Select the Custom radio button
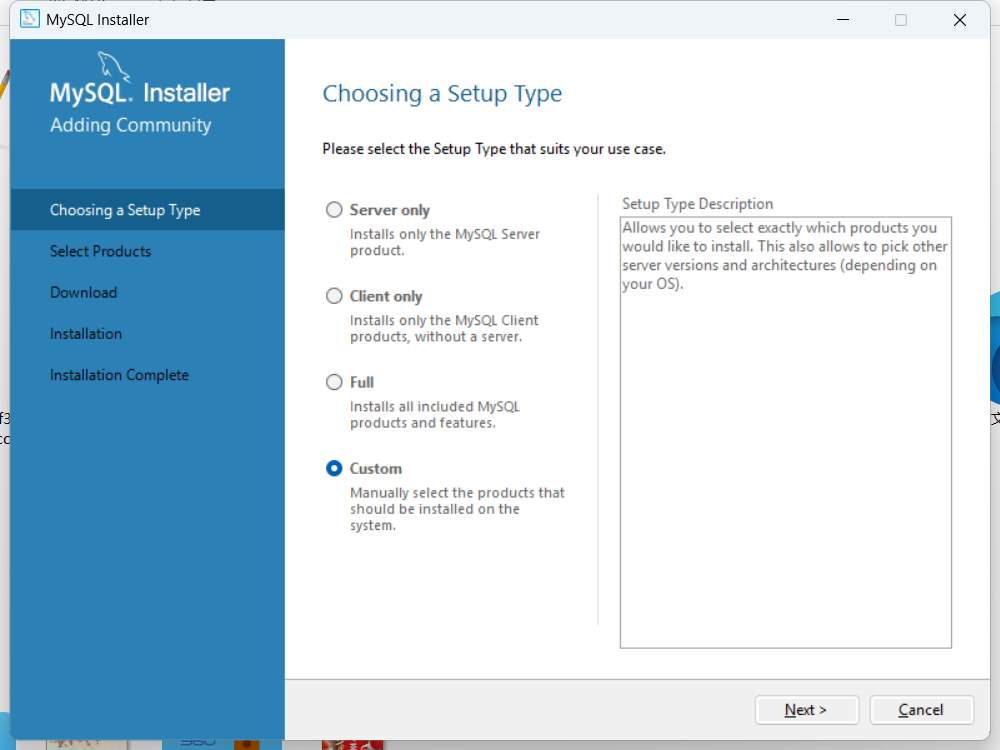Screen dimensions: 1000x750 (334, 468)
